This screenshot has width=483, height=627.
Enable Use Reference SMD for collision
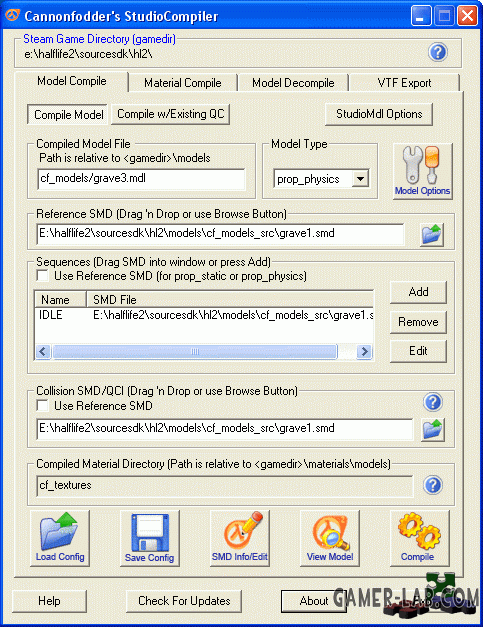(42, 405)
